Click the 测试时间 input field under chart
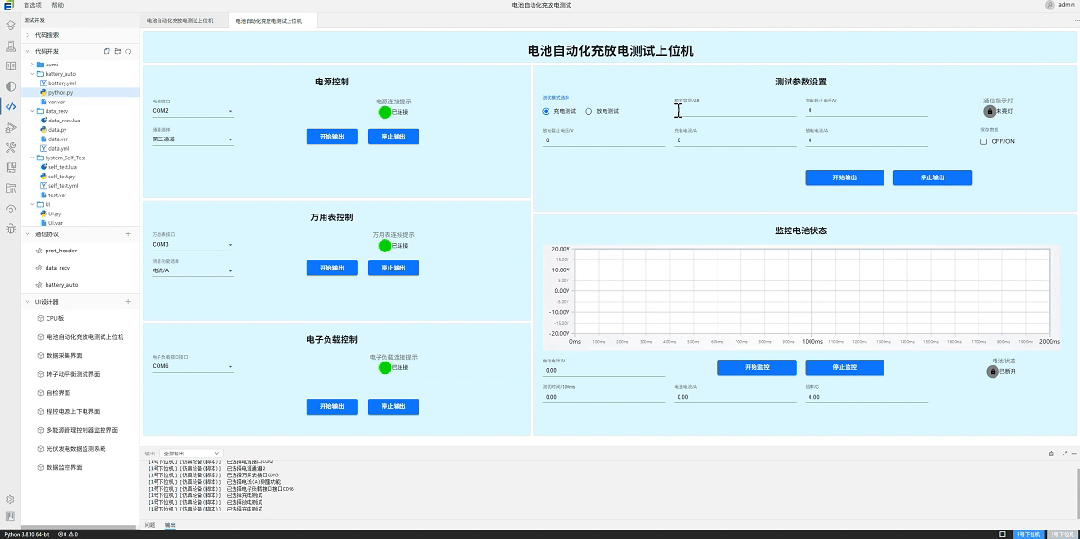This screenshot has width=1080, height=539. pyautogui.click(x=604, y=397)
